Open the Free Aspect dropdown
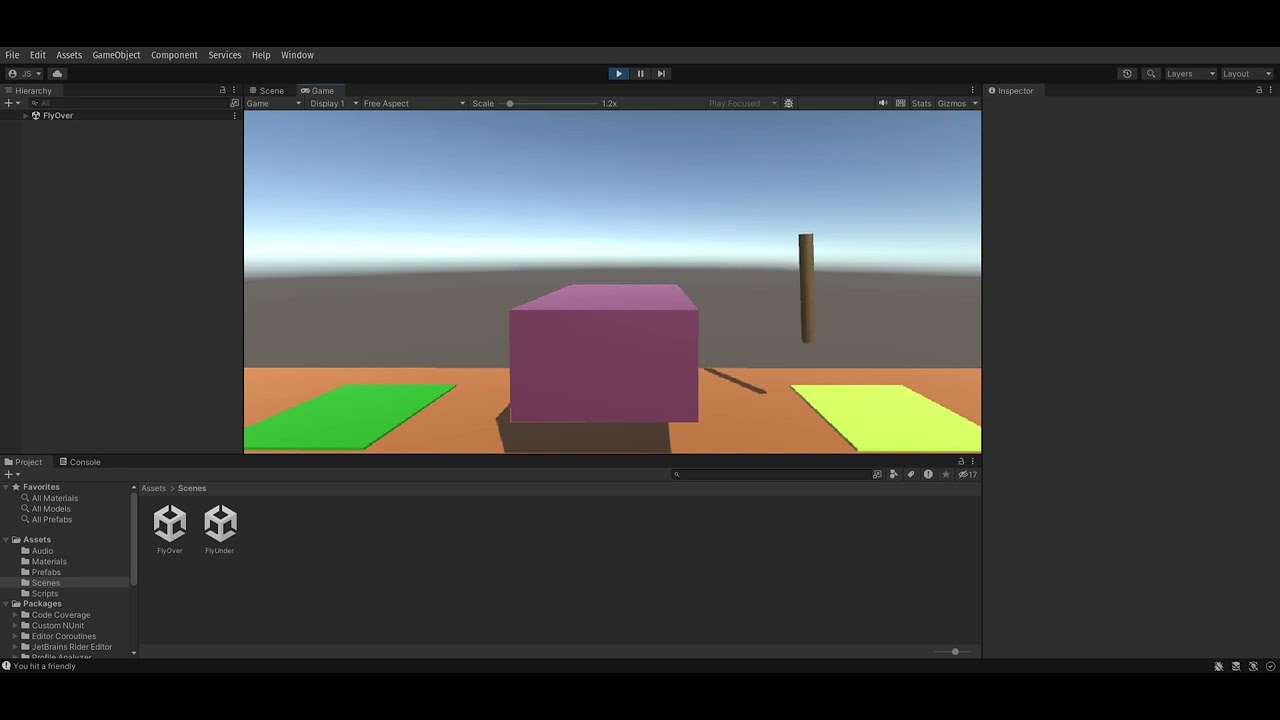This screenshot has width=1280, height=720. (414, 103)
